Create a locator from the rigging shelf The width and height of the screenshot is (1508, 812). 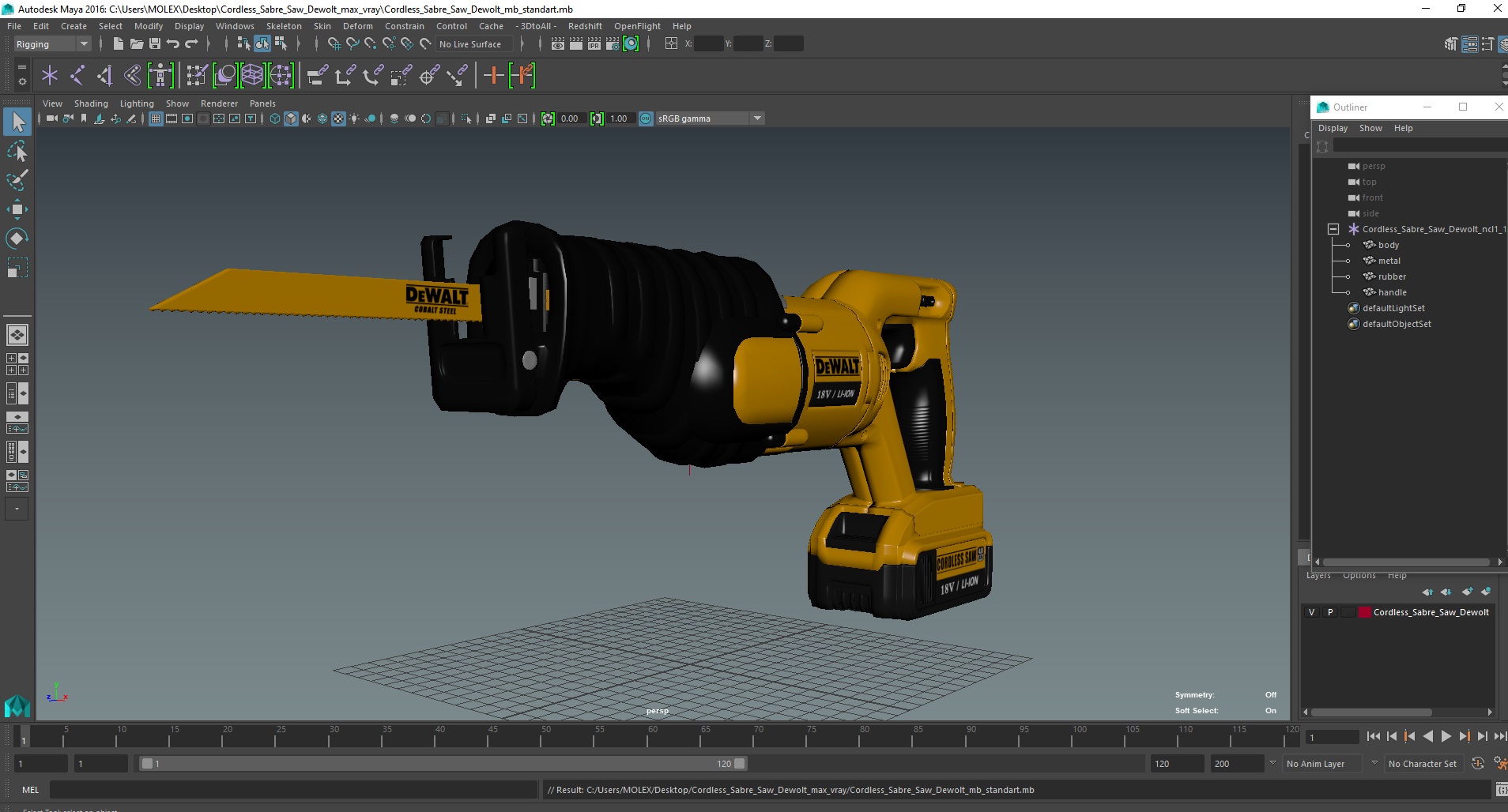(x=50, y=76)
